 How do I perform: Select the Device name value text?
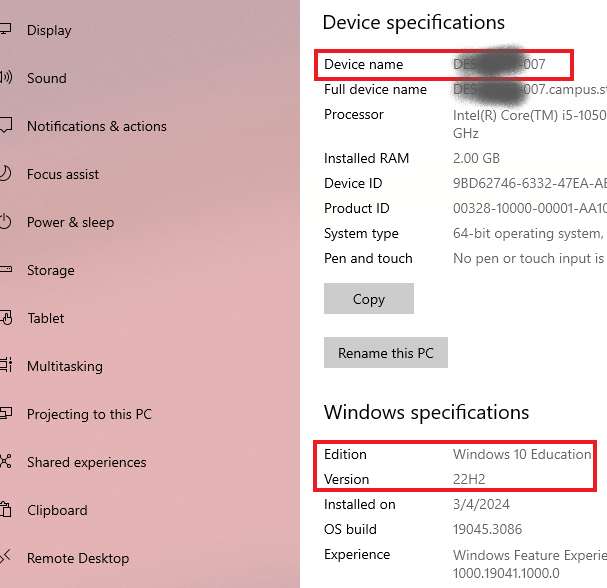(499, 64)
